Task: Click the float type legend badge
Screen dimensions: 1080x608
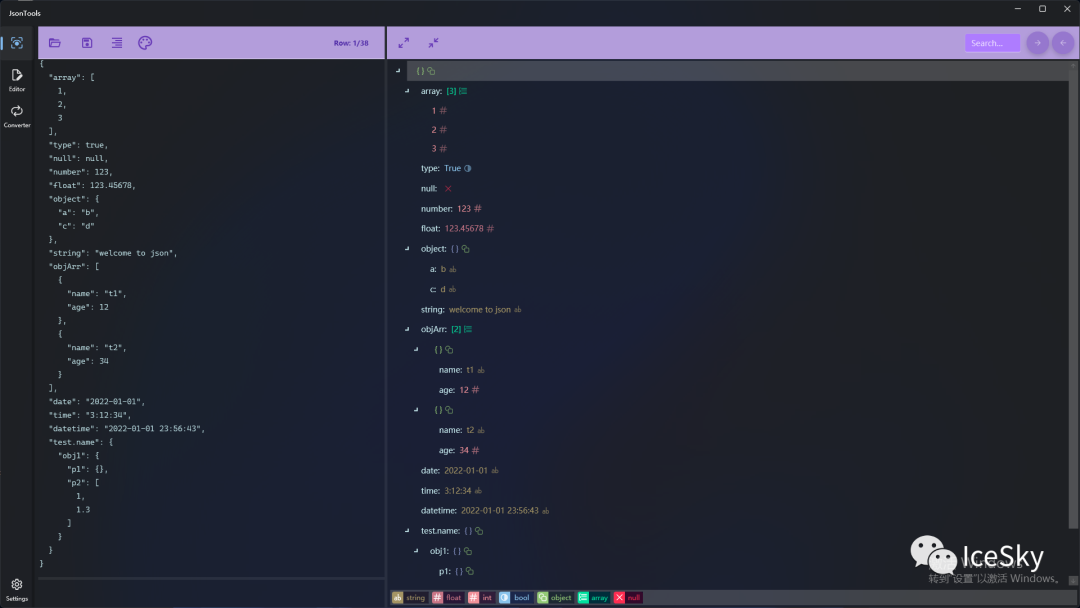Action: [x=447, y=598]
